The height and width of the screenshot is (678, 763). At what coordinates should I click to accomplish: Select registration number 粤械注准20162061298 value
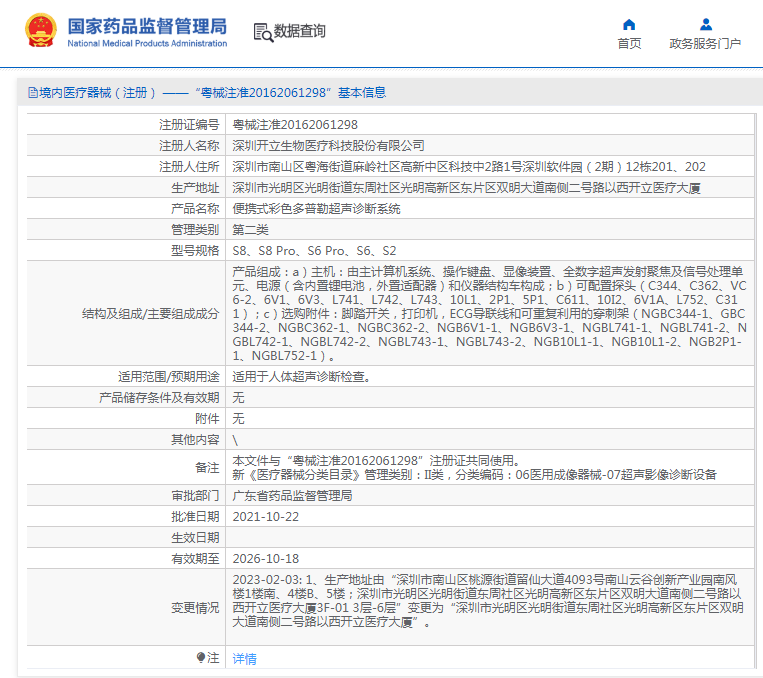click(x=295, y=125)
